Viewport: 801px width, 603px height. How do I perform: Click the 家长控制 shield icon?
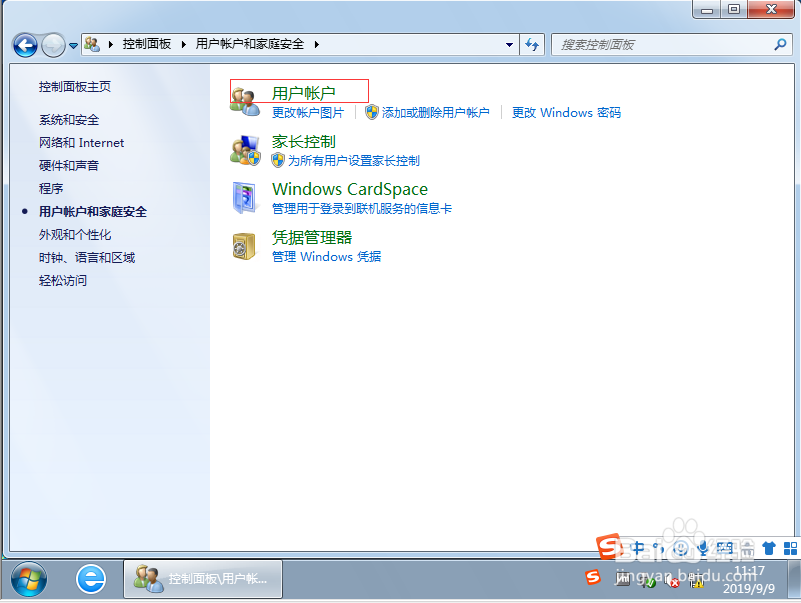[245, 150]
